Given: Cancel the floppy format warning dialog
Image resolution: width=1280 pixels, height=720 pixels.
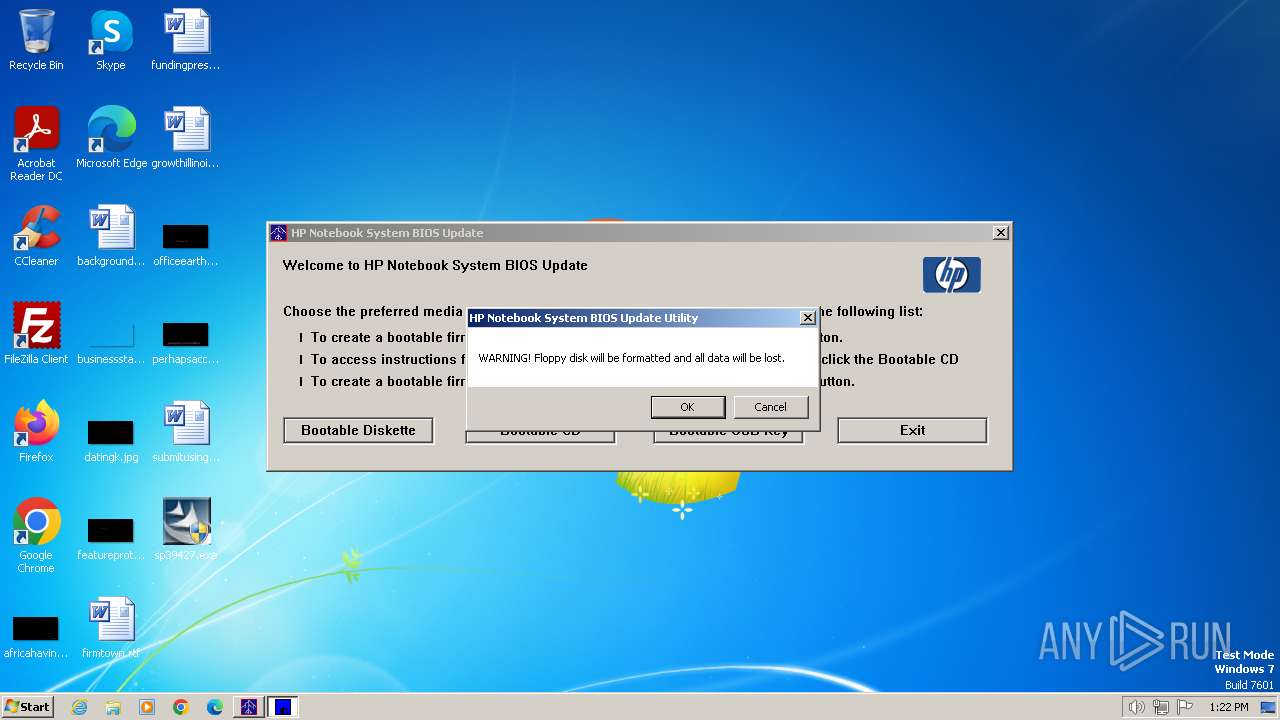Looking at the screenshot, I should (x=770, y=407).
